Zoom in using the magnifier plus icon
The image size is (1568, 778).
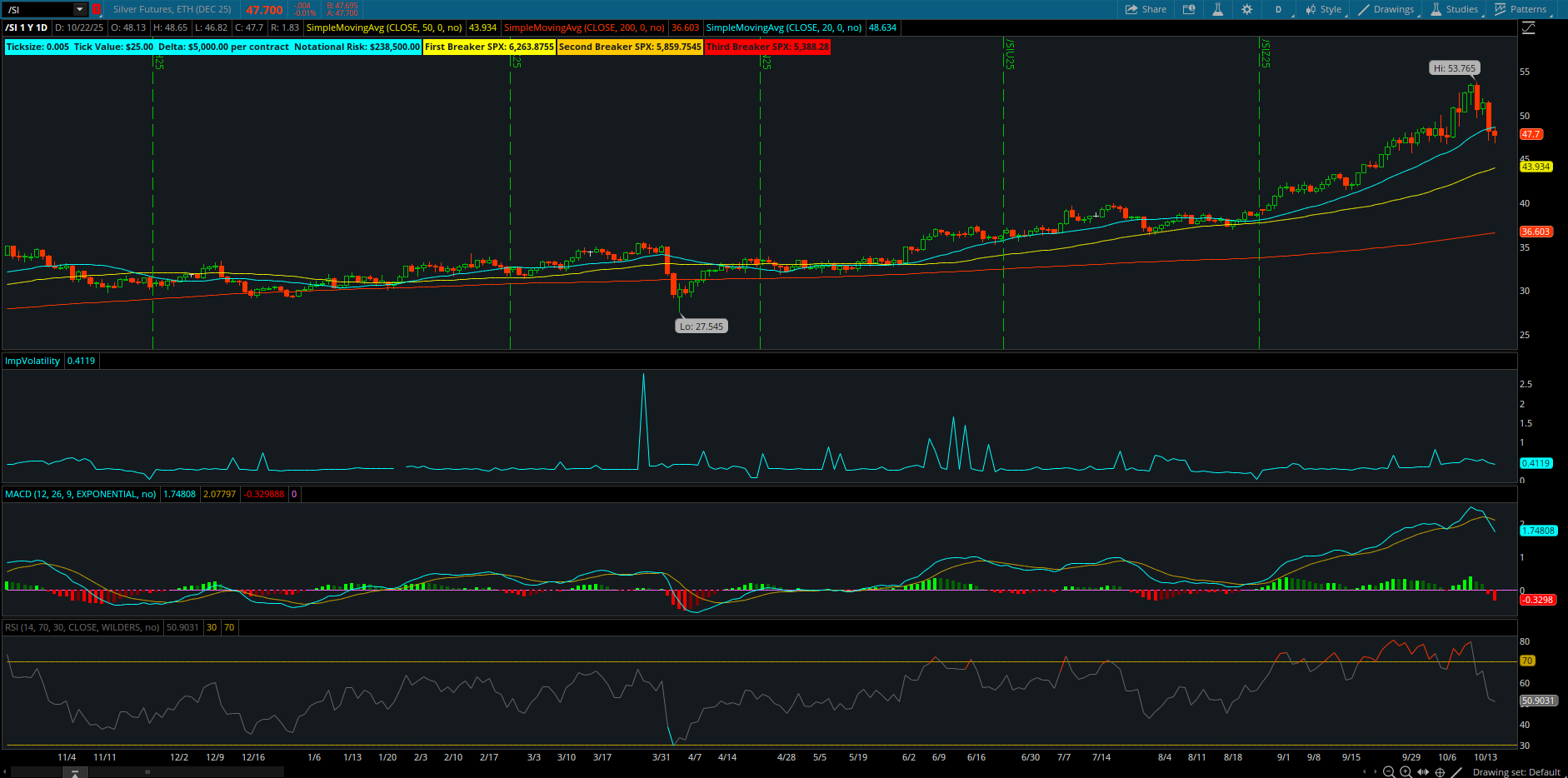point(1406,772)
